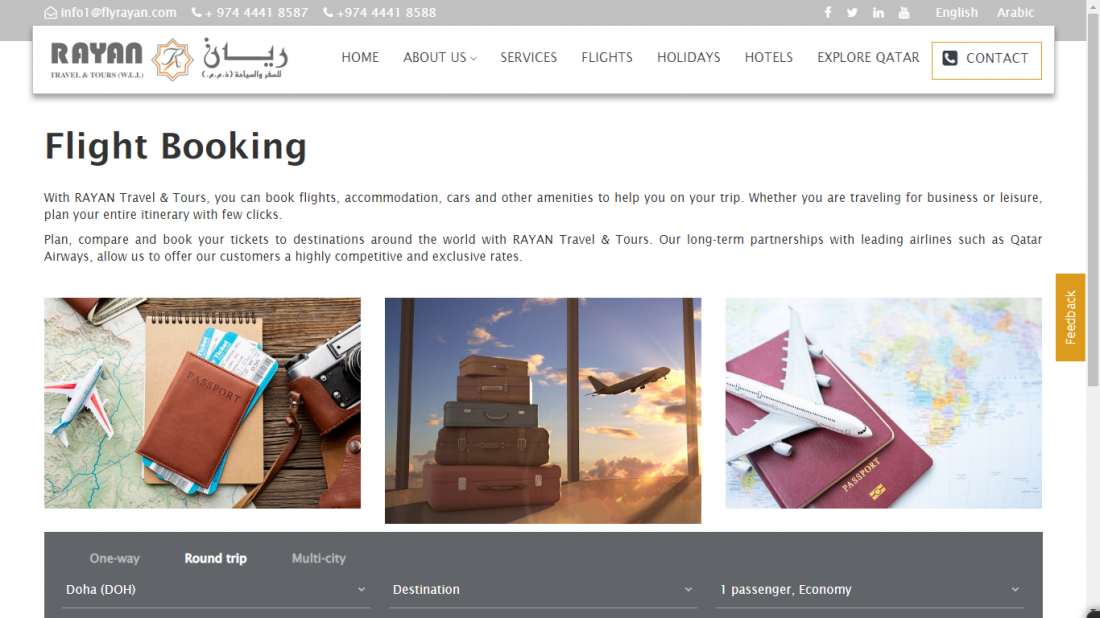Screen dimensions: 1100x618
Task: Open the YouTube social icon
Action: pos(904,13)
